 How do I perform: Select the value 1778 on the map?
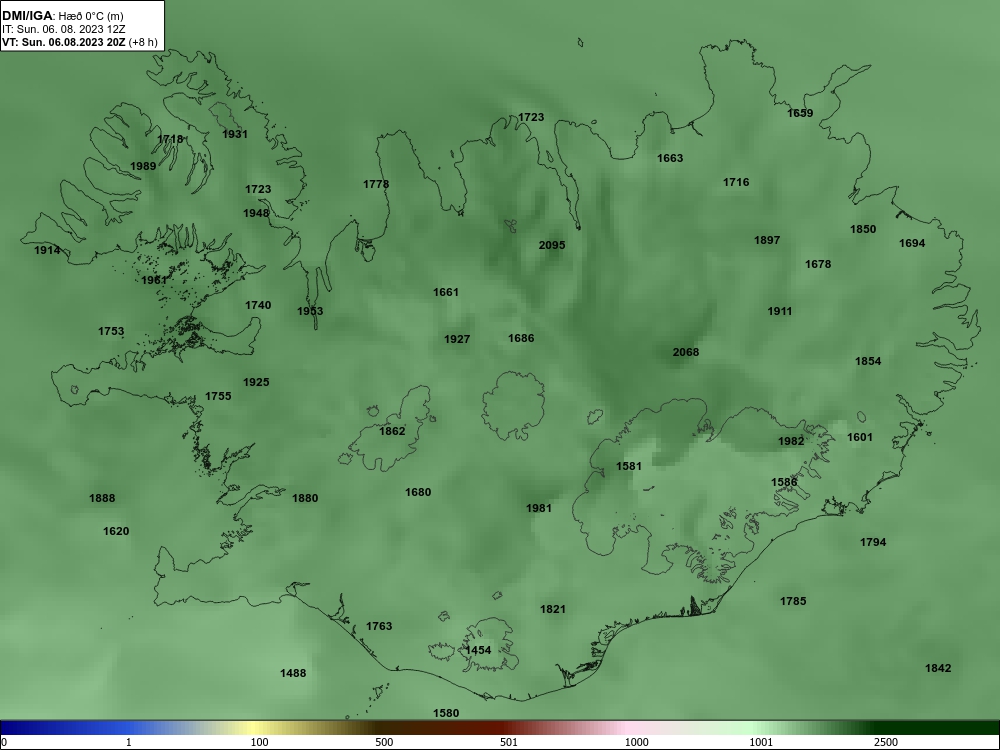(376, 184)
